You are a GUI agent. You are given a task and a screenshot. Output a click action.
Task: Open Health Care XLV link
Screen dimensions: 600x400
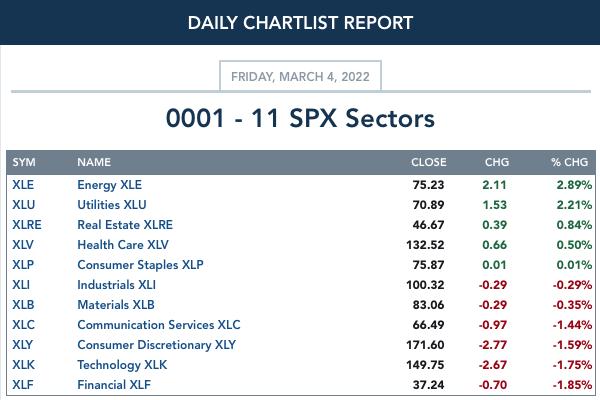coord(123,245)
